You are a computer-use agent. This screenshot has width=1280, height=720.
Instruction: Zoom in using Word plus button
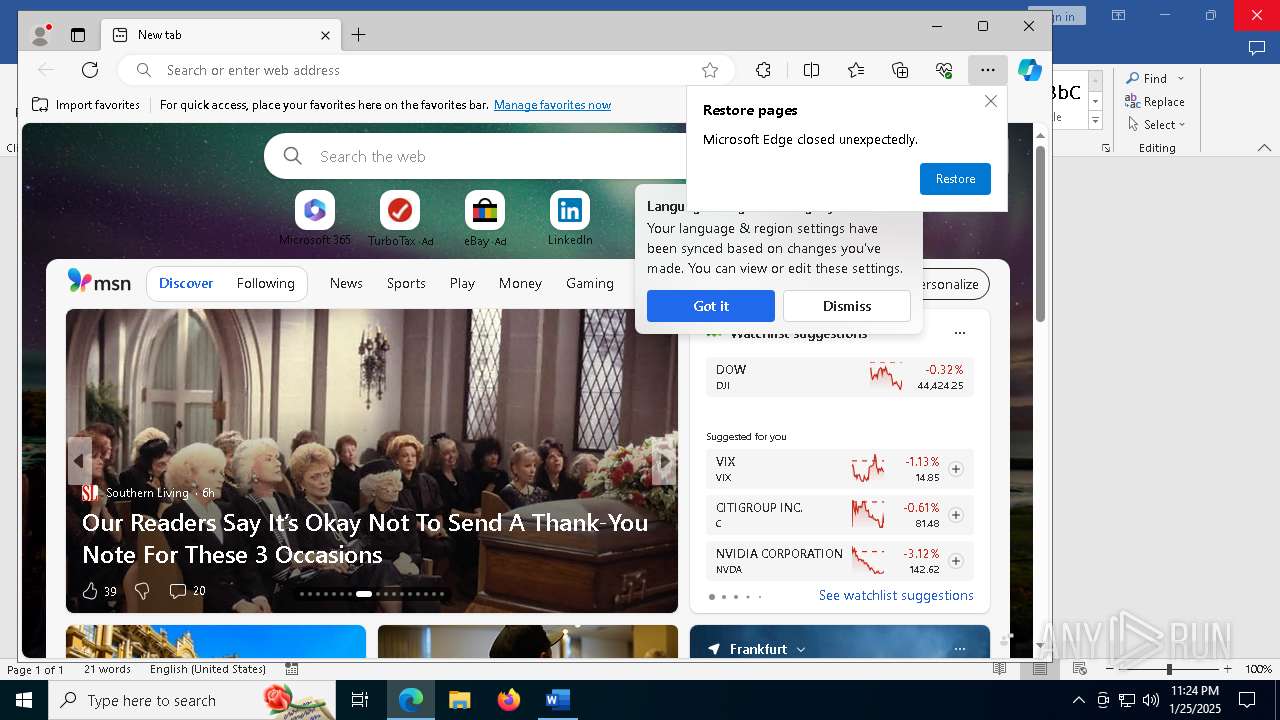tap(1228, 669)
